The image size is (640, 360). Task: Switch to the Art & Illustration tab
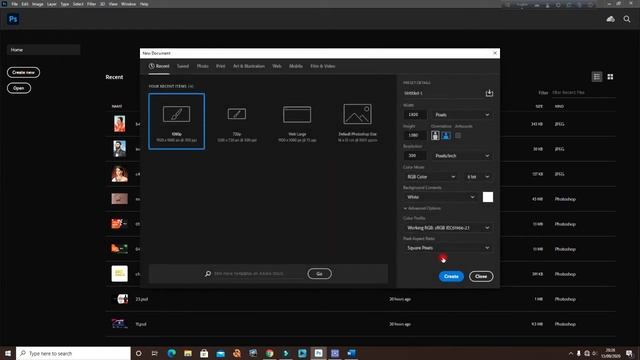(249, 66)
